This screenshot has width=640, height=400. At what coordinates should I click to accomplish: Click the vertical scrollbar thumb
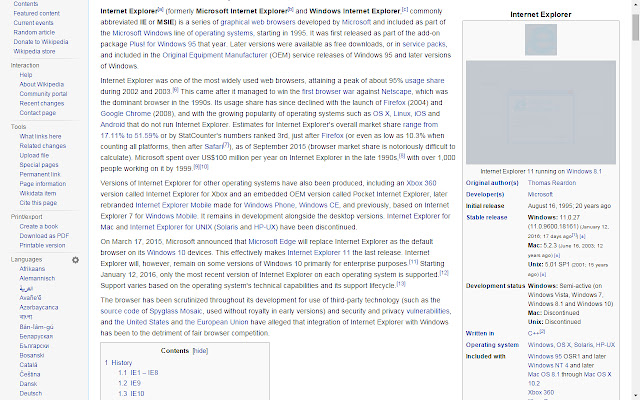tap(636, 27)
